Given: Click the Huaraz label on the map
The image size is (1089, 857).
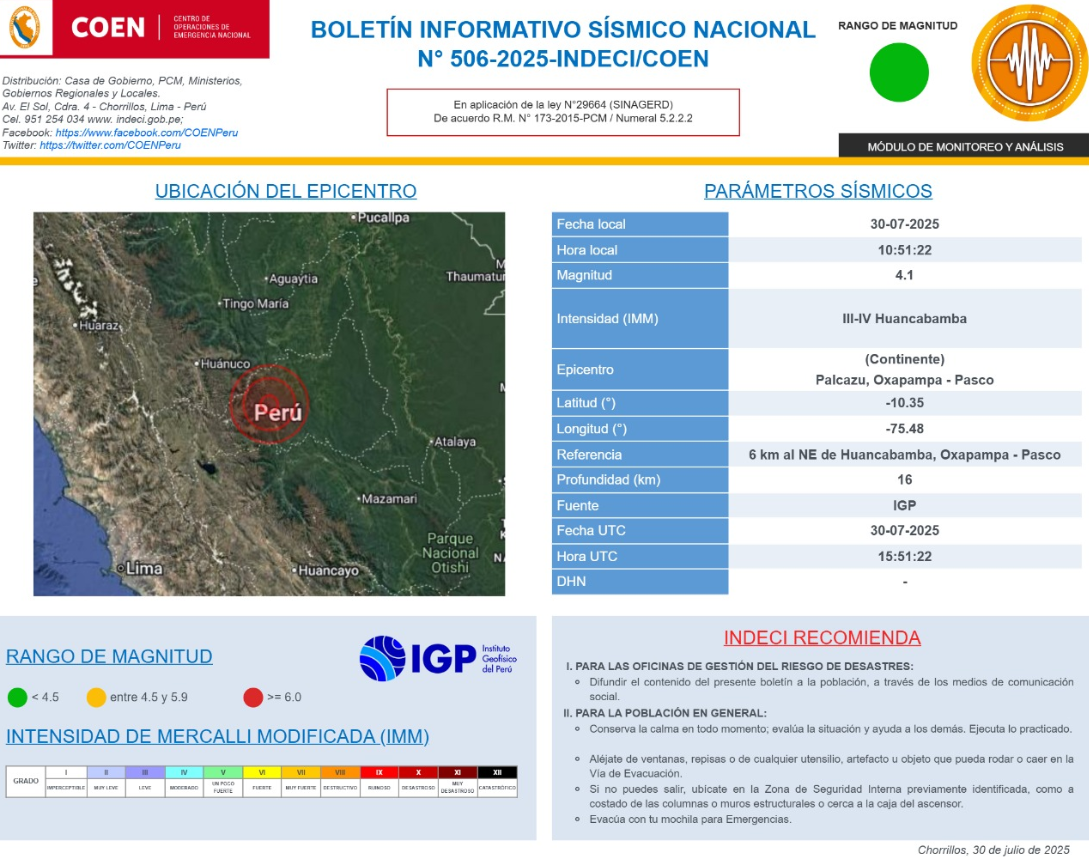Looking at the screenshot, I should pos(99,325).
